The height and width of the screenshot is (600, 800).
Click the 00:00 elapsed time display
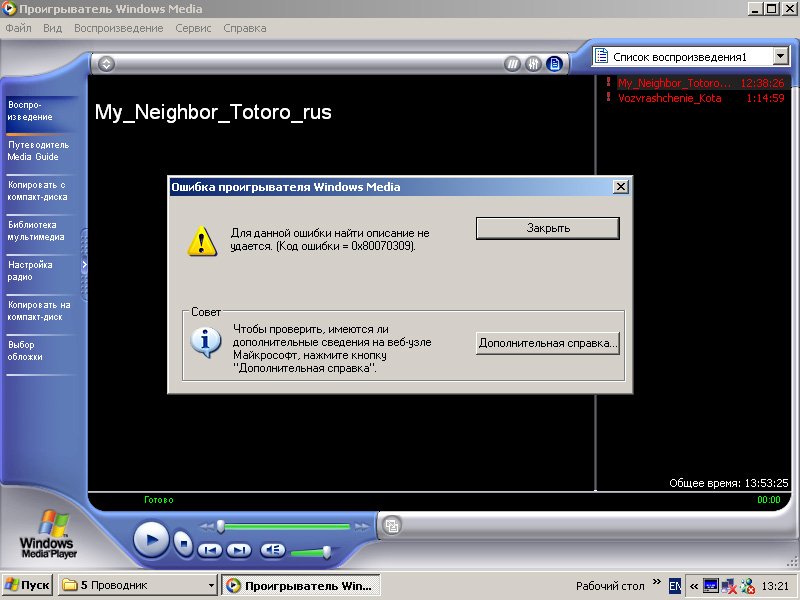[769, 500]
